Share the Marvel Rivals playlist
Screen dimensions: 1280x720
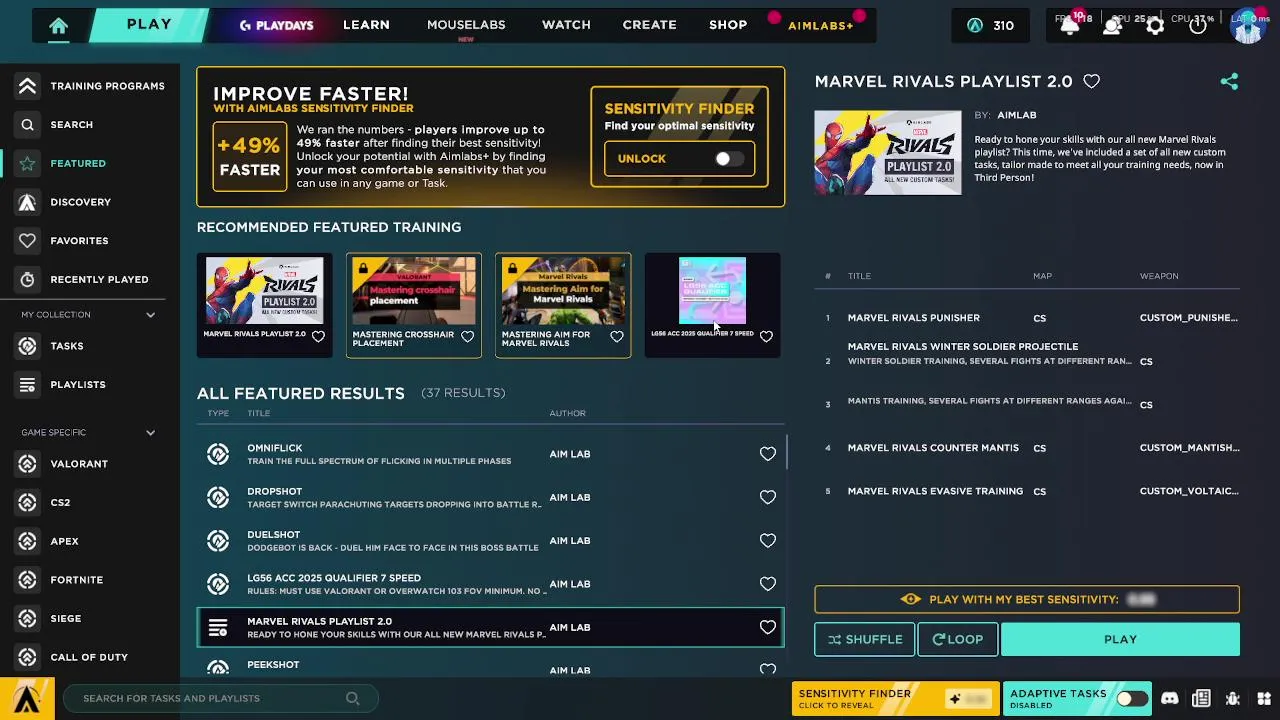pyautogui.click(x=1229, y=82)
